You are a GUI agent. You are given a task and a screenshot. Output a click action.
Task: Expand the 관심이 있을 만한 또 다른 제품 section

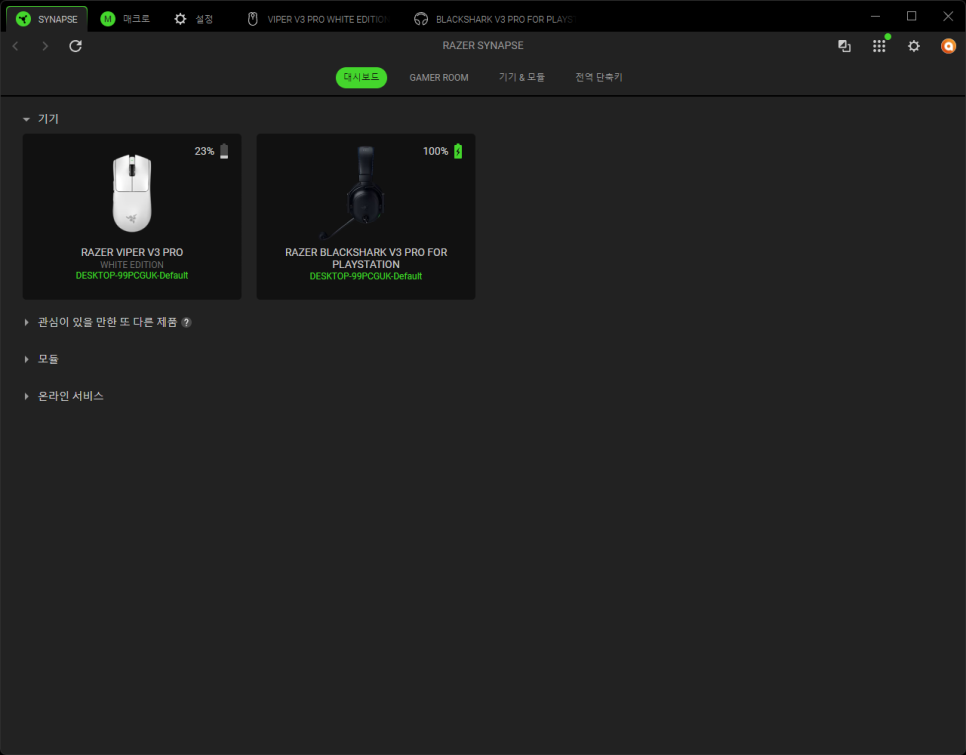(x=27, y=322)
